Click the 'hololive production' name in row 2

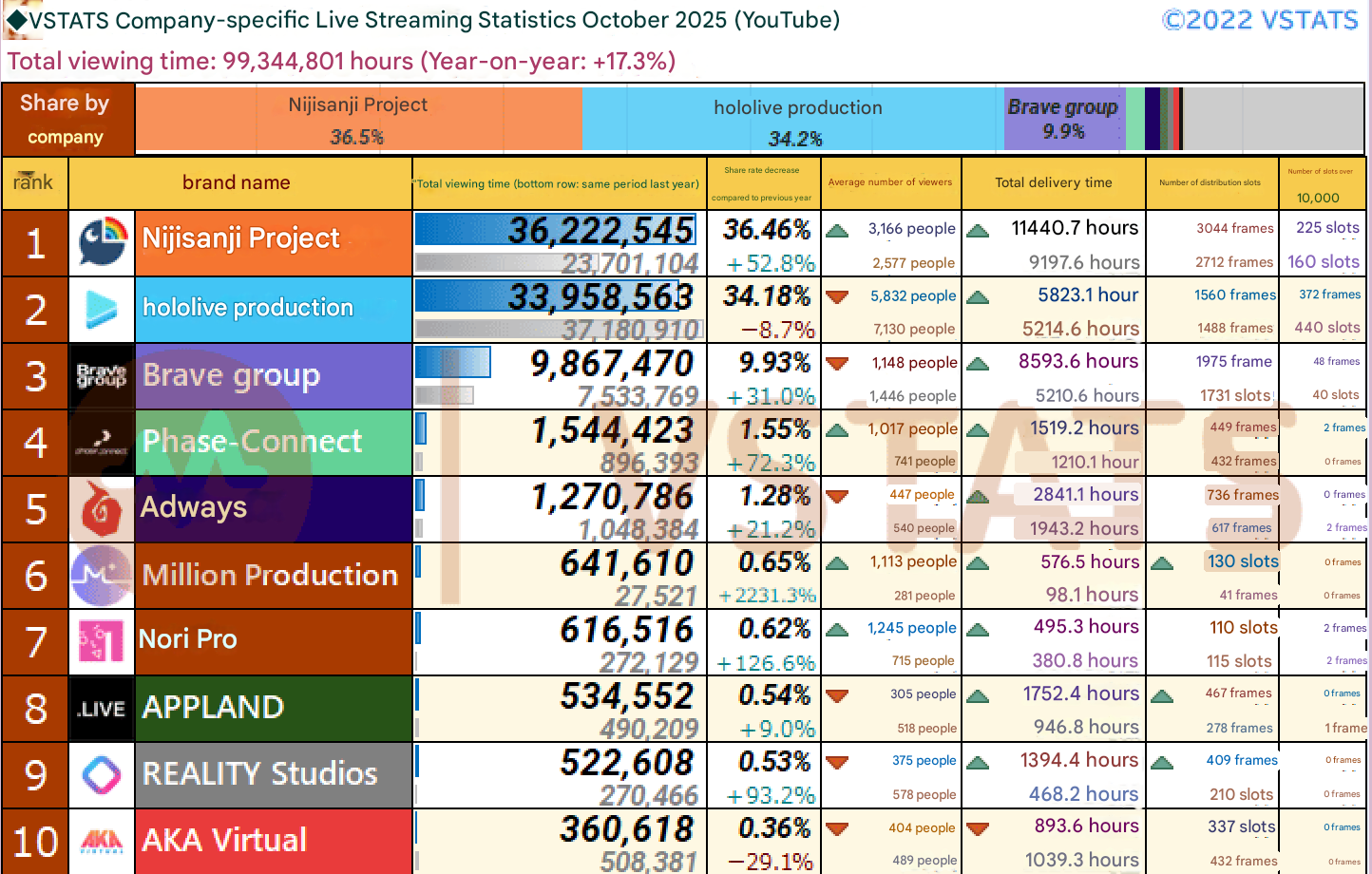(248, 307)
